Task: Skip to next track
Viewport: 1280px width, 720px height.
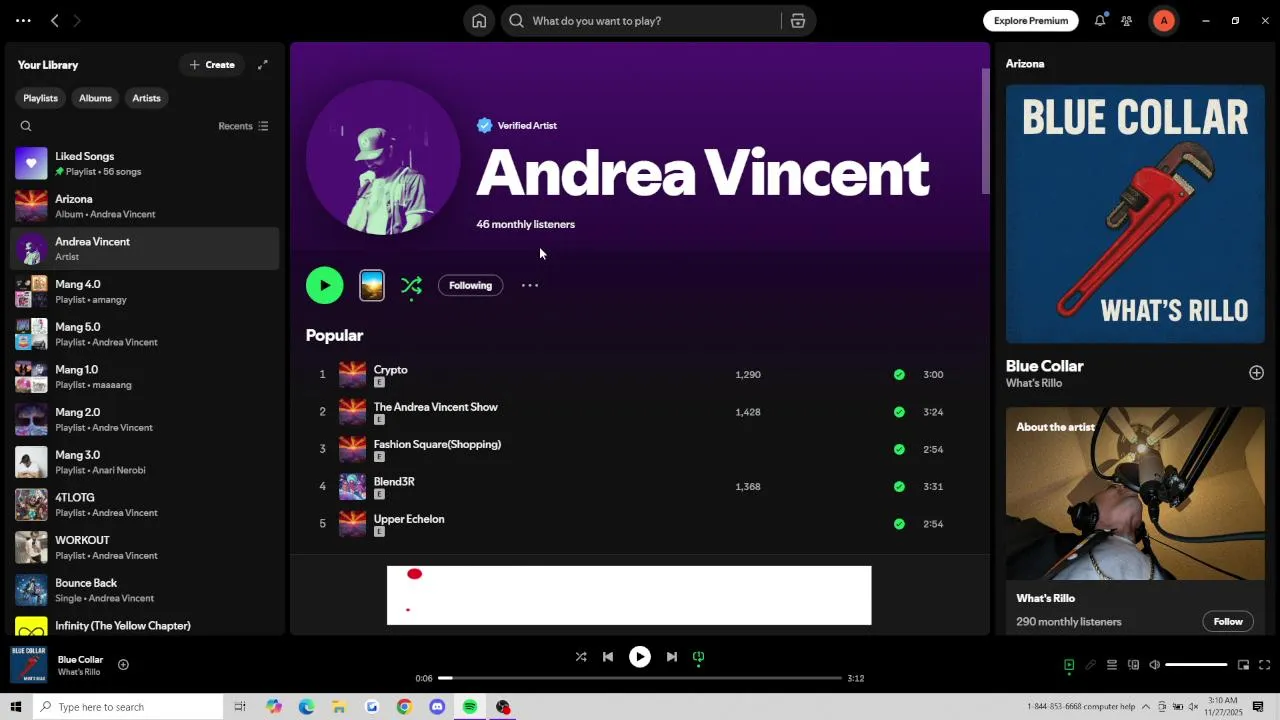Action: [x=672, y=657]
